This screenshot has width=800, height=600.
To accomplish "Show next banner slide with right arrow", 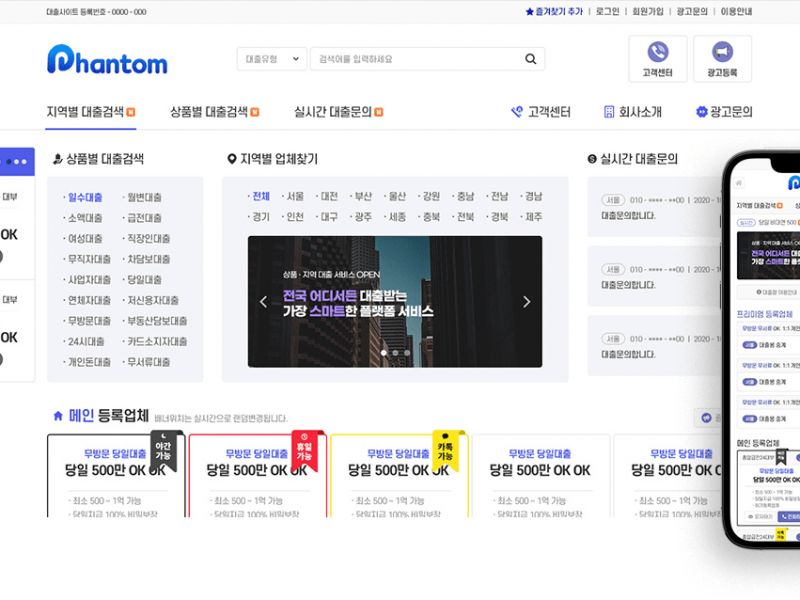I will tap(527, 302).
